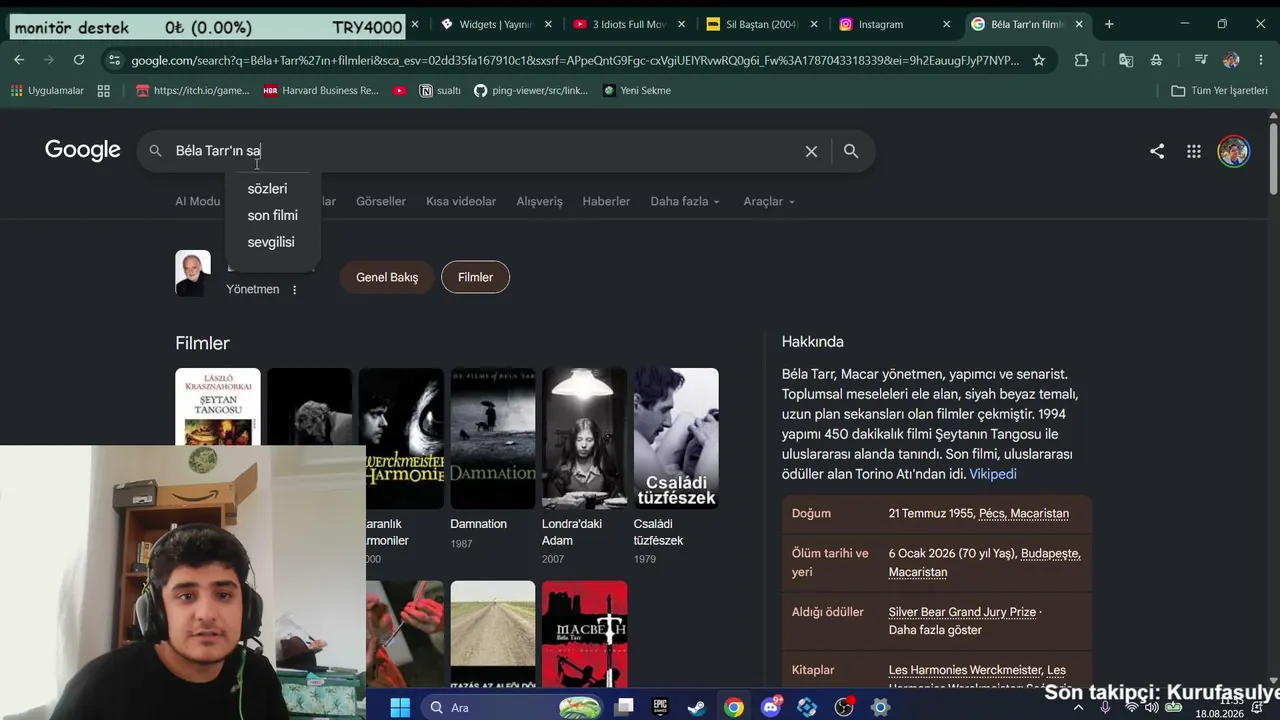Expand the Daha fazla dropdown
This screenshot has height=720, width=1280.
(x=685, y=201)
